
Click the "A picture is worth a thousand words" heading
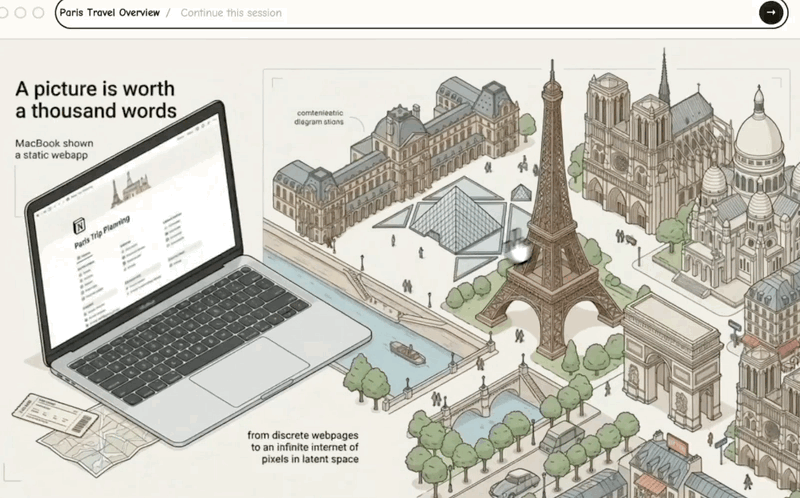click(96, 99)
